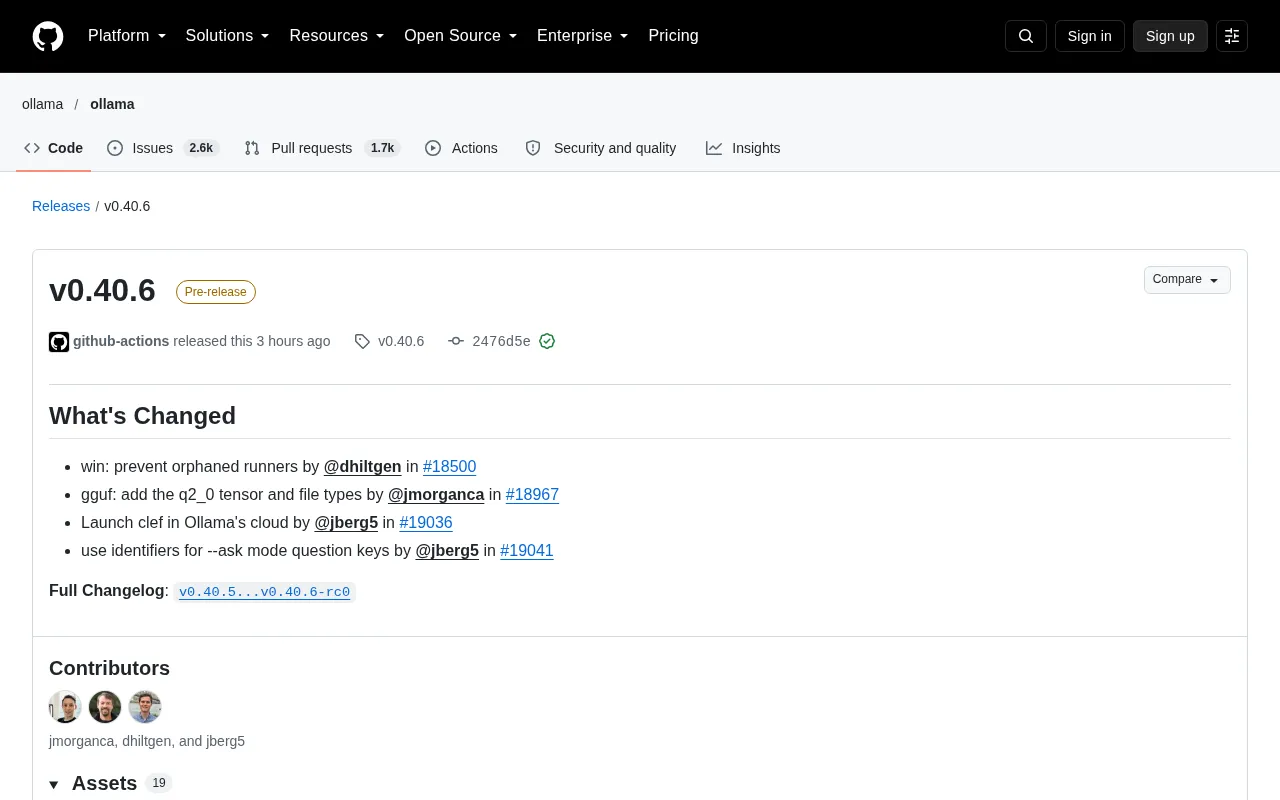This screenshot has width=1280, height=800.
Task: Open dhiltgen's contributor avatar
Action: 105,707
